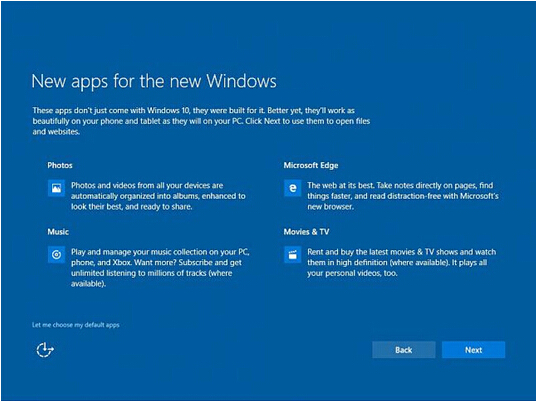The image size is (536, 402).
Task: Open the Ease of Access icon
Action: [45, 350]
